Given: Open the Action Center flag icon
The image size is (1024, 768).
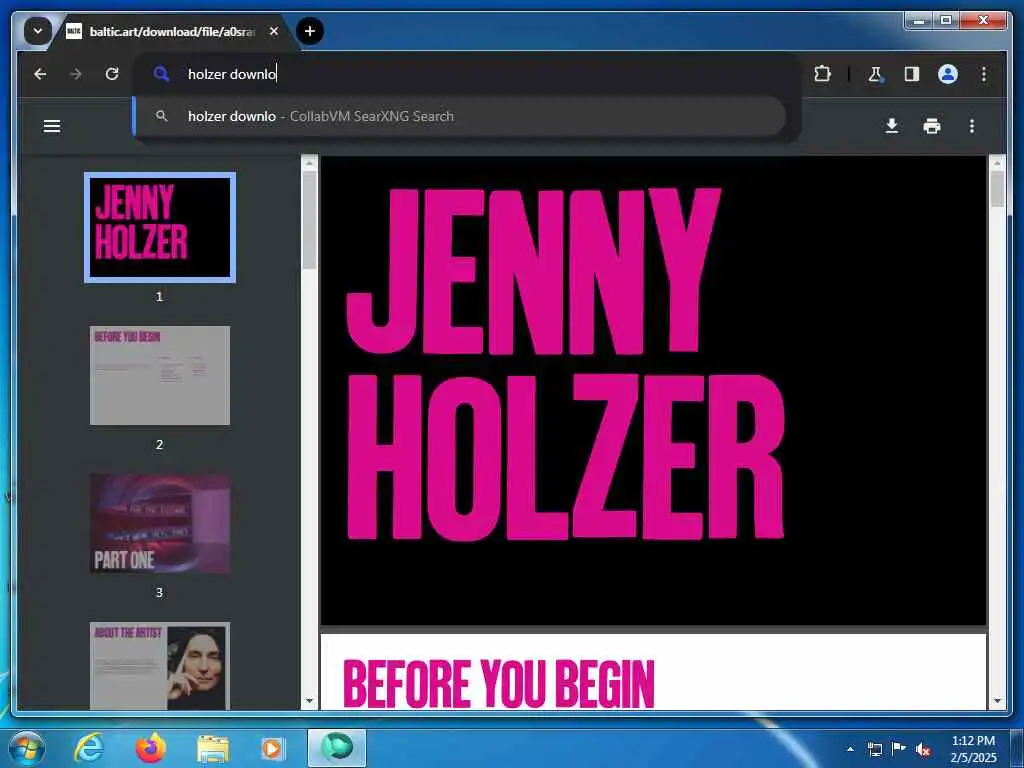Looking at the screenshot, I should (x=899, y=749).
